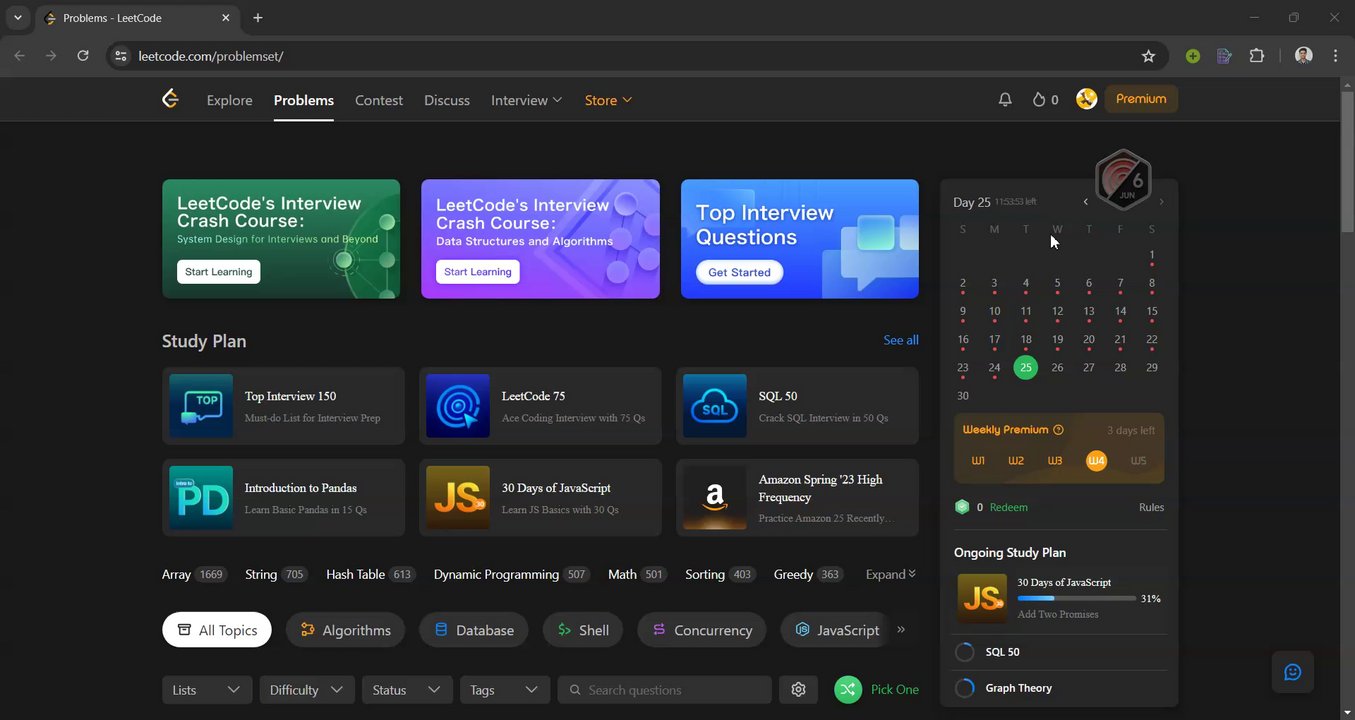The height and width of the screenshot is (720, 1355).
Task: Select day 25 on the calendar
Action: [x=1025, y=367]
